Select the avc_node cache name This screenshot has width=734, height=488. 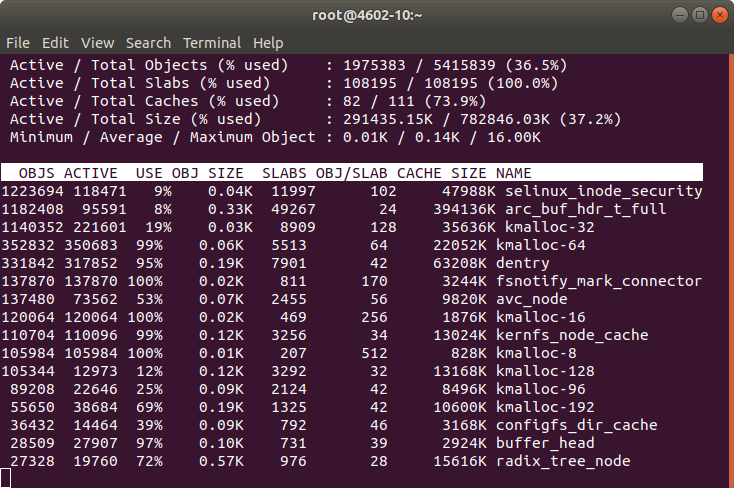tap(532, 299)
